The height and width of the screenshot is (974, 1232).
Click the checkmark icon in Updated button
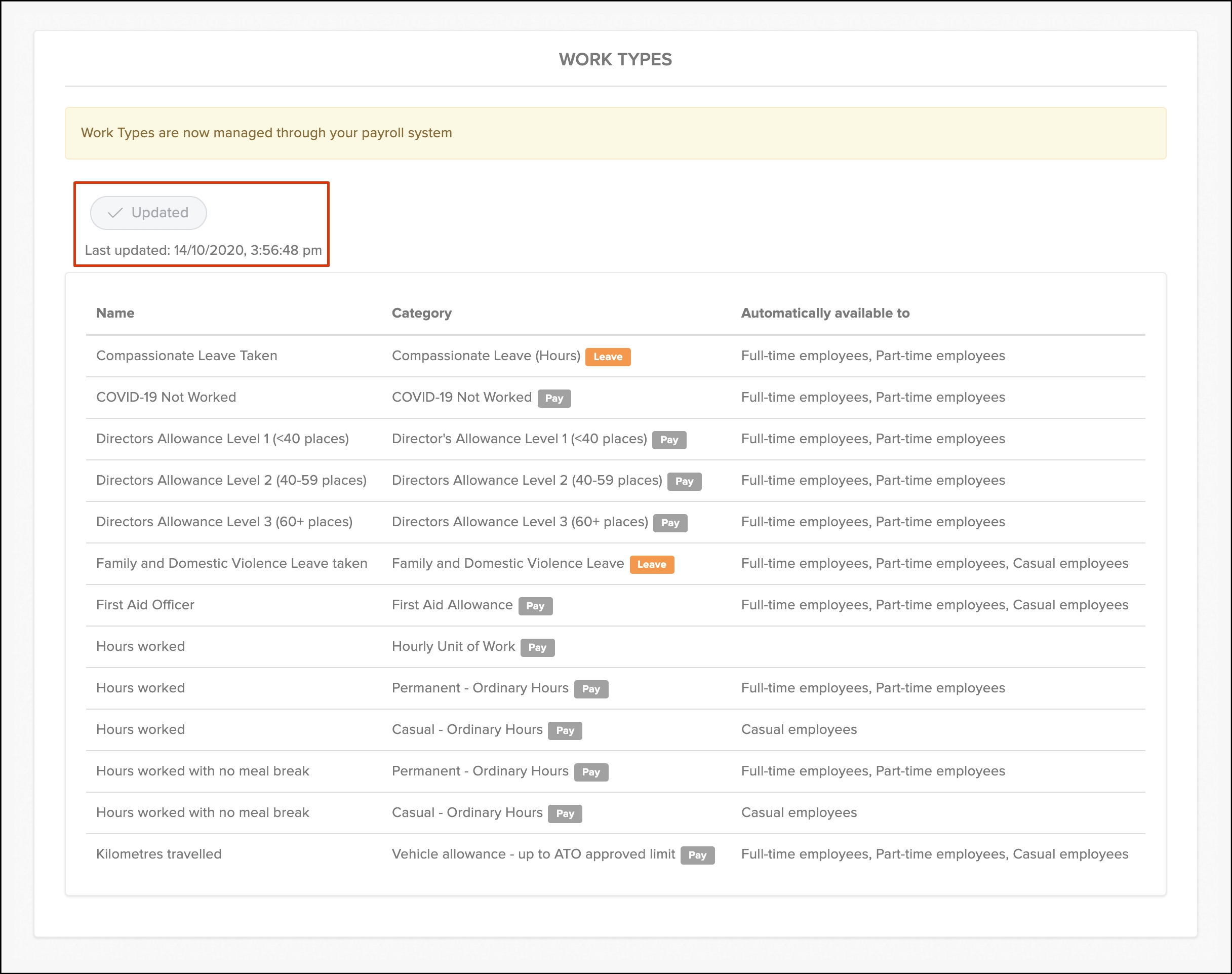[x=115, y=213]
